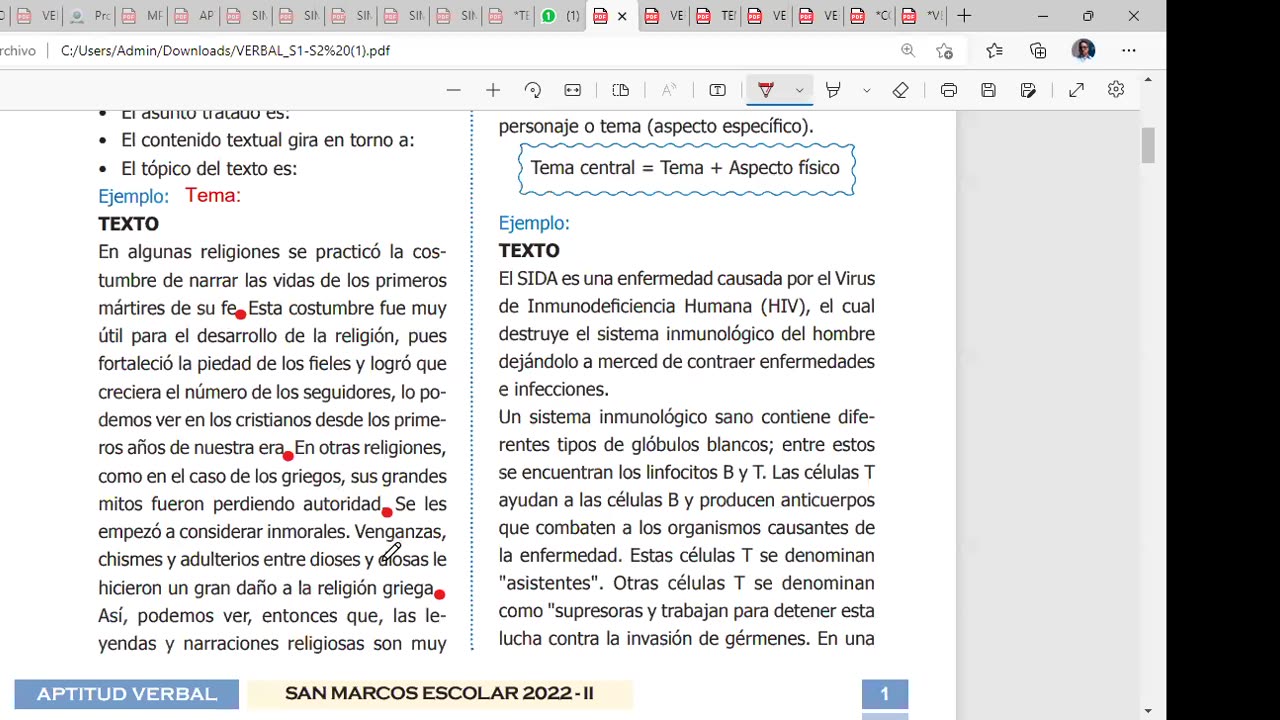Screen dimensions: 1280x720
Task: Switch to the 'AP' tab
Action: (194, 16)
